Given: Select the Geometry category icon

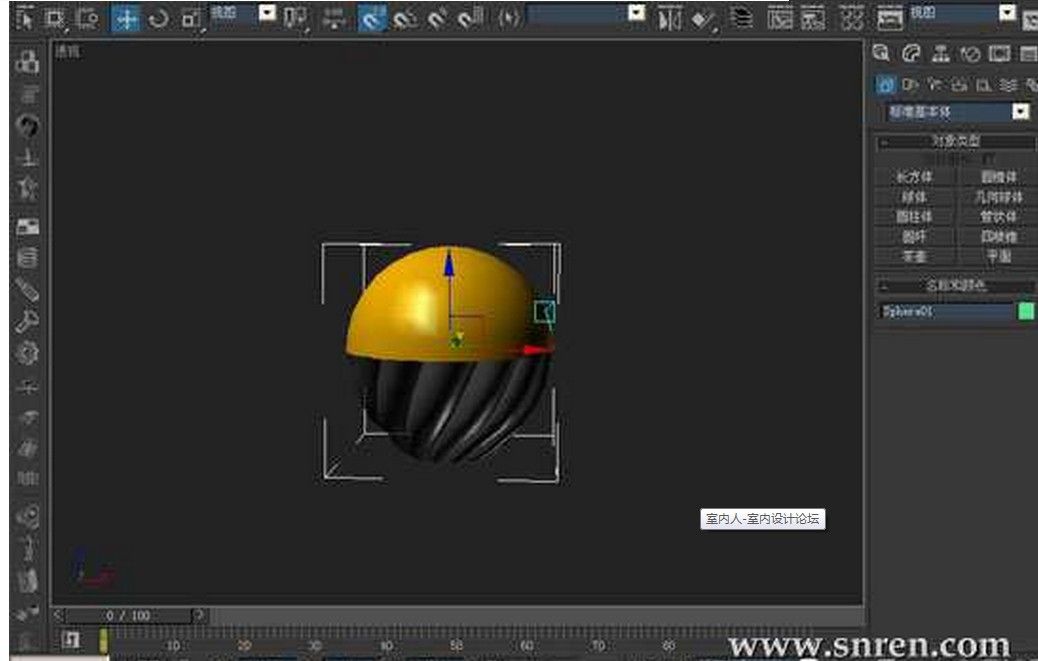Looking at the screenshot, I should (885, 85).
